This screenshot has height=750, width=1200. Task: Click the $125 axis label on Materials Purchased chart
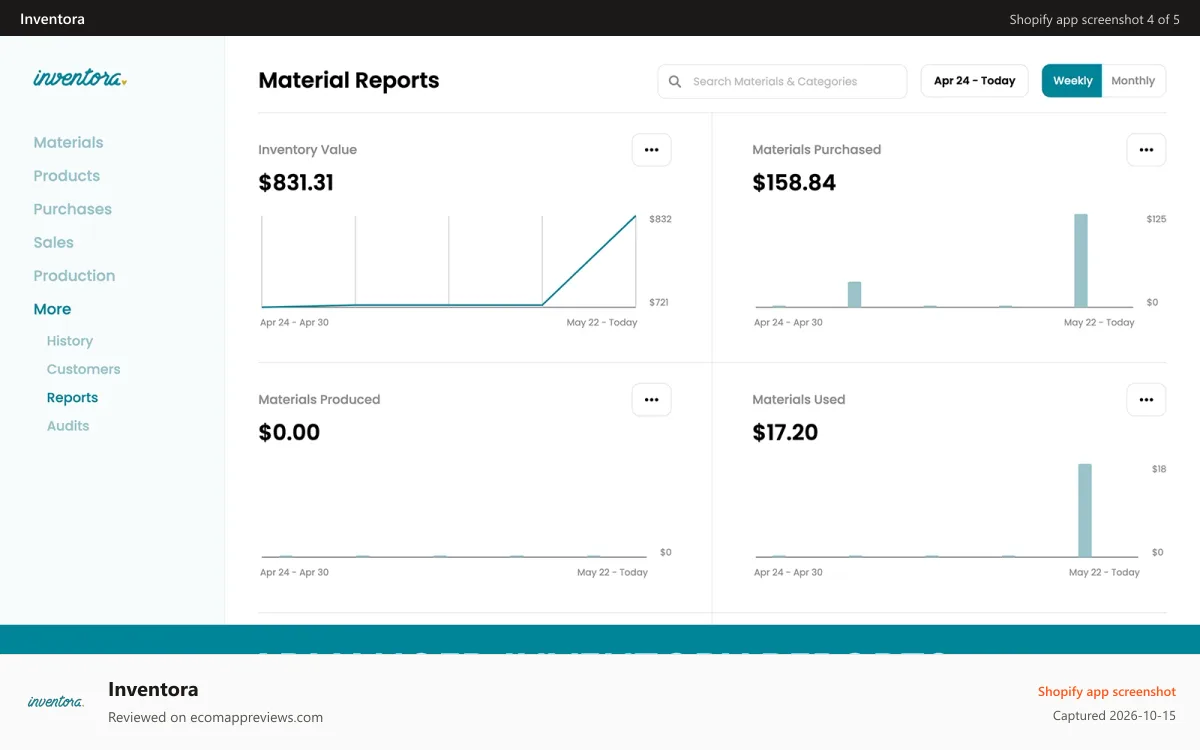1156,219
